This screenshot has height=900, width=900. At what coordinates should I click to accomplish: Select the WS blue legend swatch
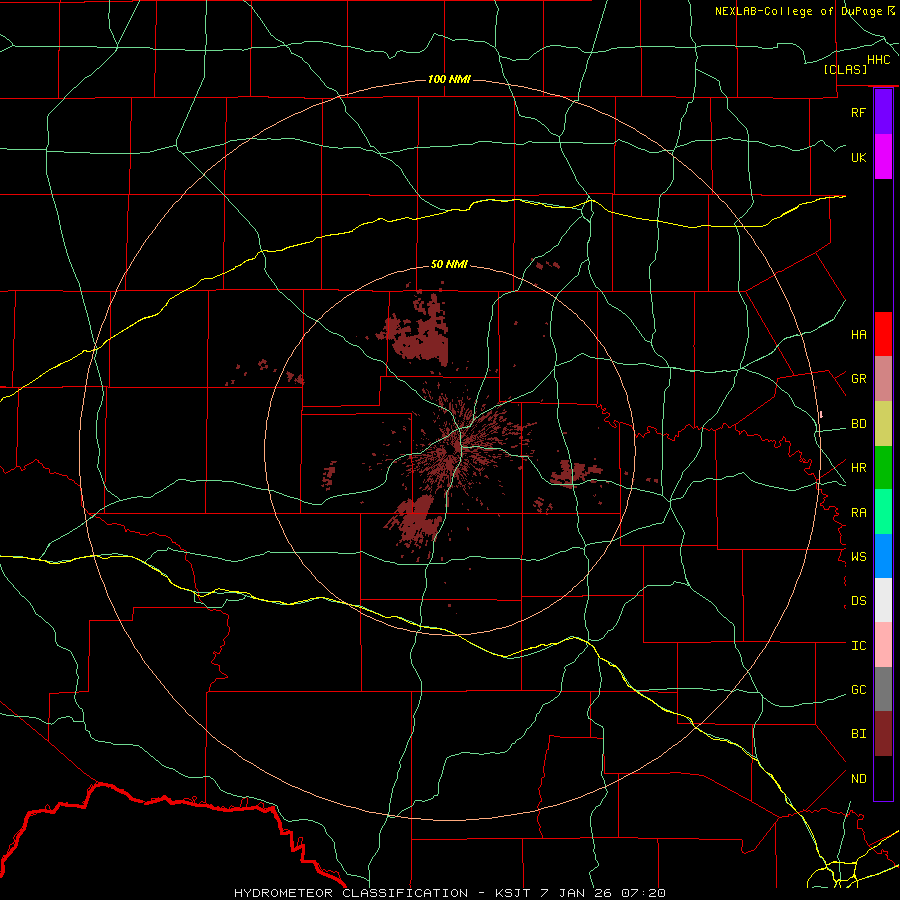point(883,556)
